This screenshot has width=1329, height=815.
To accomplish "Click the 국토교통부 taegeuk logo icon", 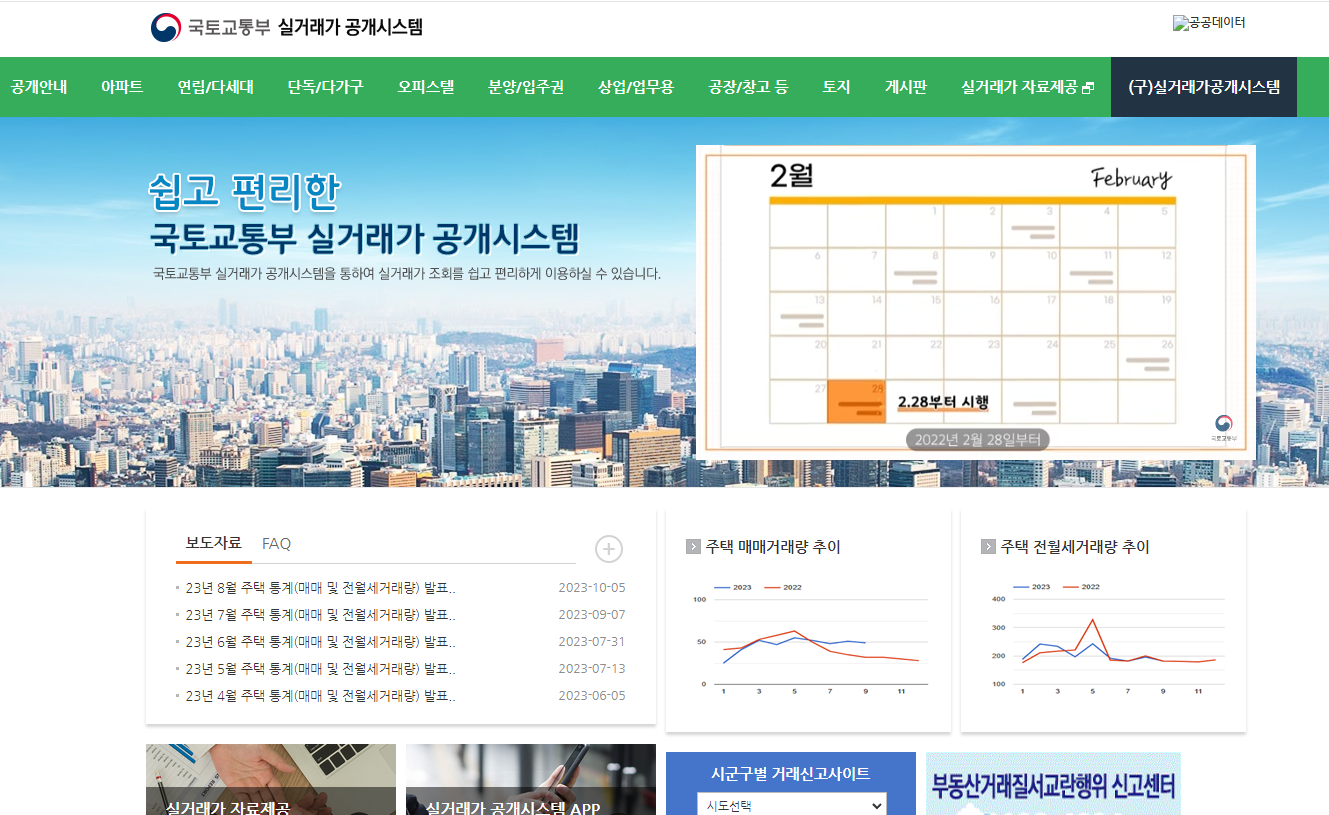I will [166, 27].
